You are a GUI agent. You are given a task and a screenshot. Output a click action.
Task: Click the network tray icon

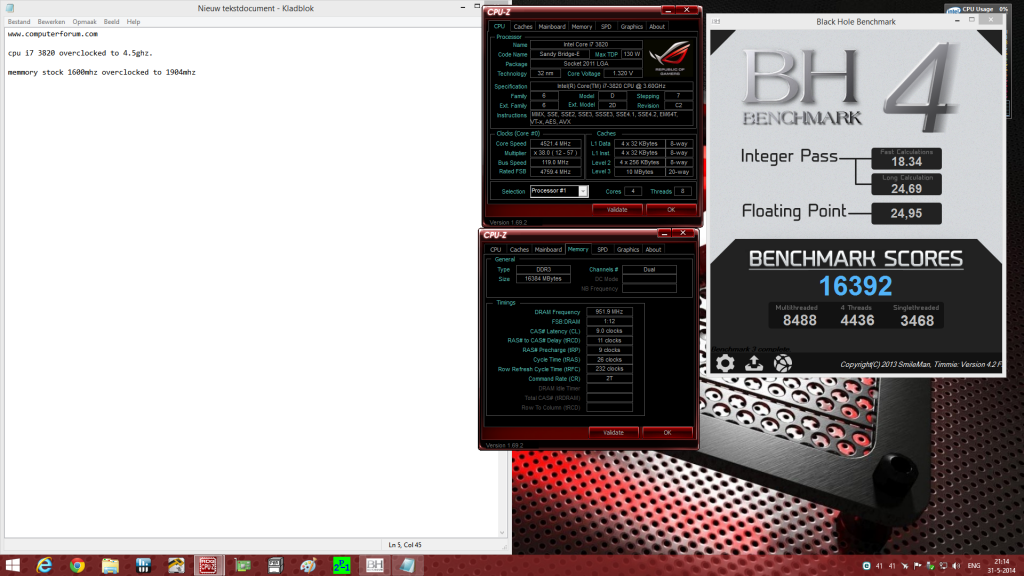[x=943, y=566]
